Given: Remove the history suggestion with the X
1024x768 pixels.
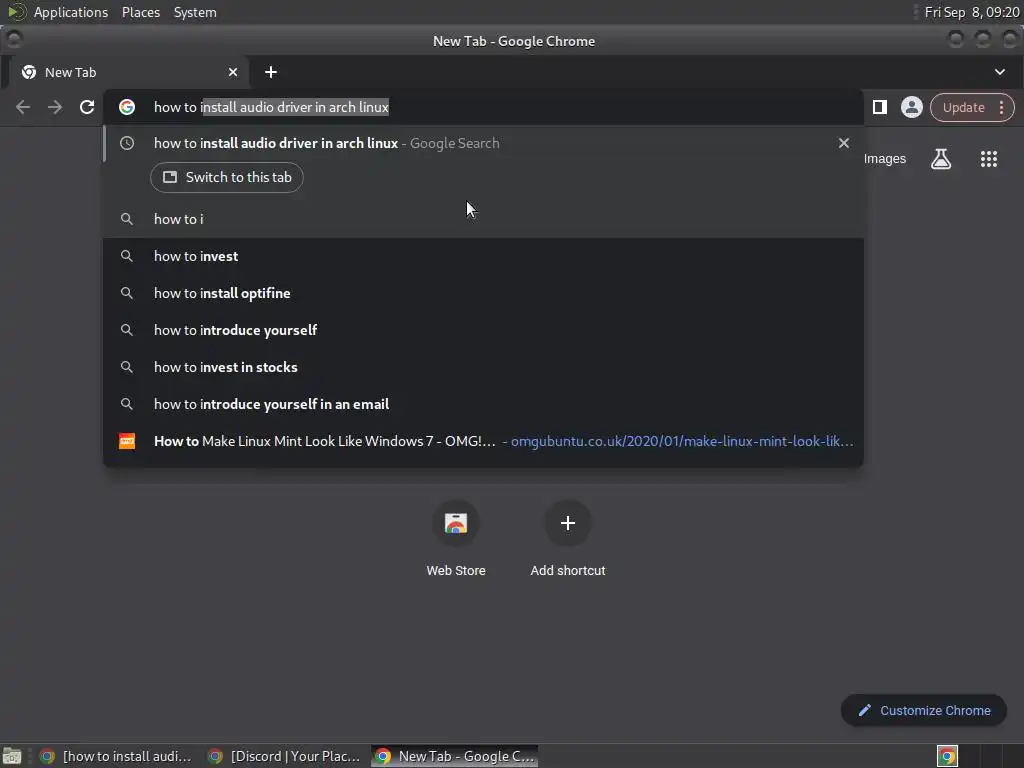Looking at the screenshot, I should click(x=844, y=143).
